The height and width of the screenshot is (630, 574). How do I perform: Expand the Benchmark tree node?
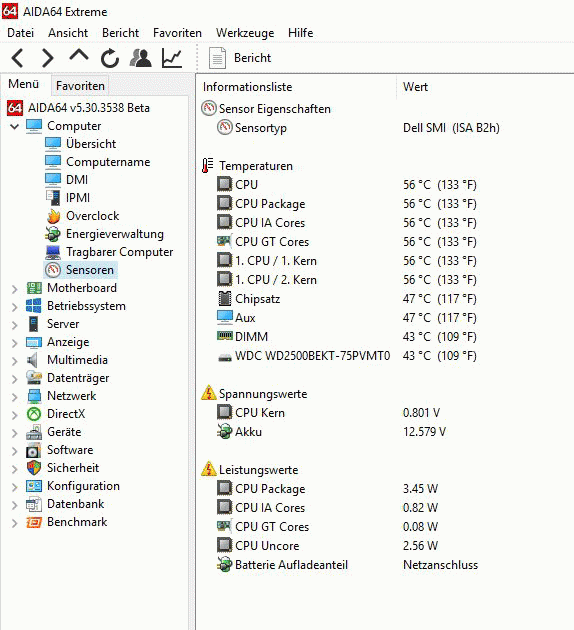(x=14, y=523)
